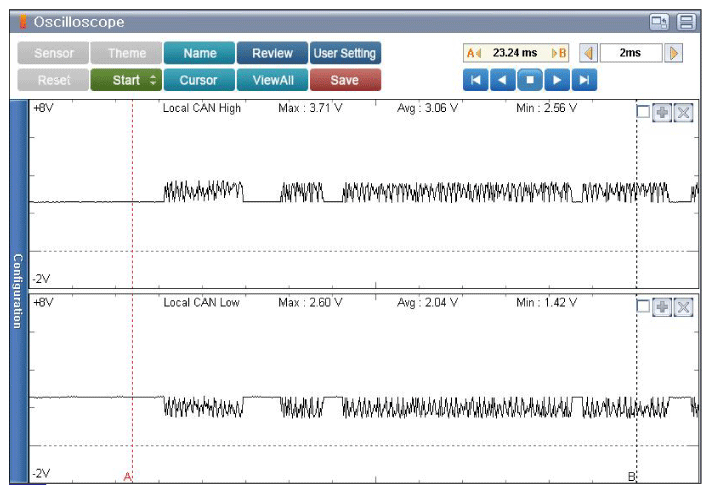711x494 pixels.
Task: Open User Setting
Action: tap(345, 53)
